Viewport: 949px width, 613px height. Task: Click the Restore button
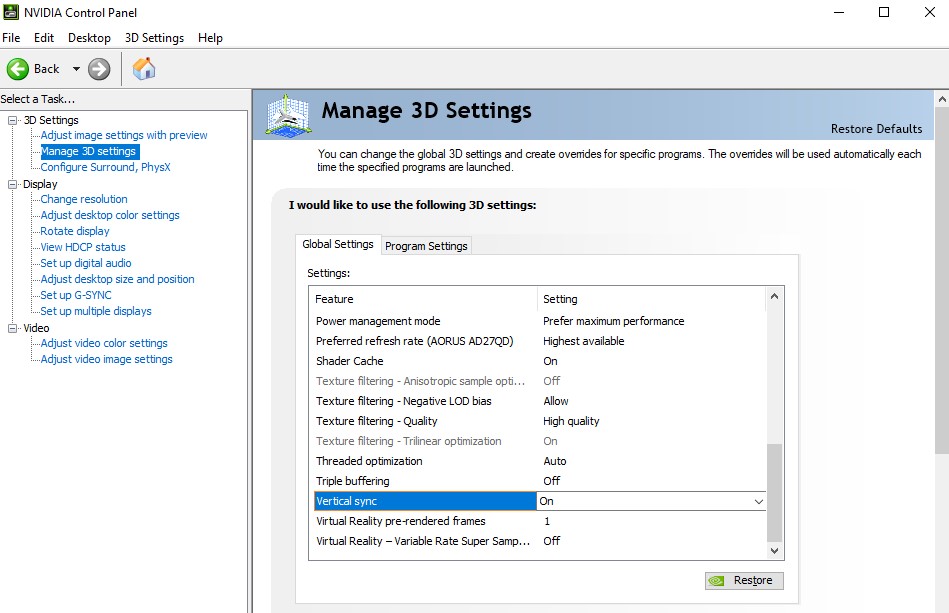(743, 580)
